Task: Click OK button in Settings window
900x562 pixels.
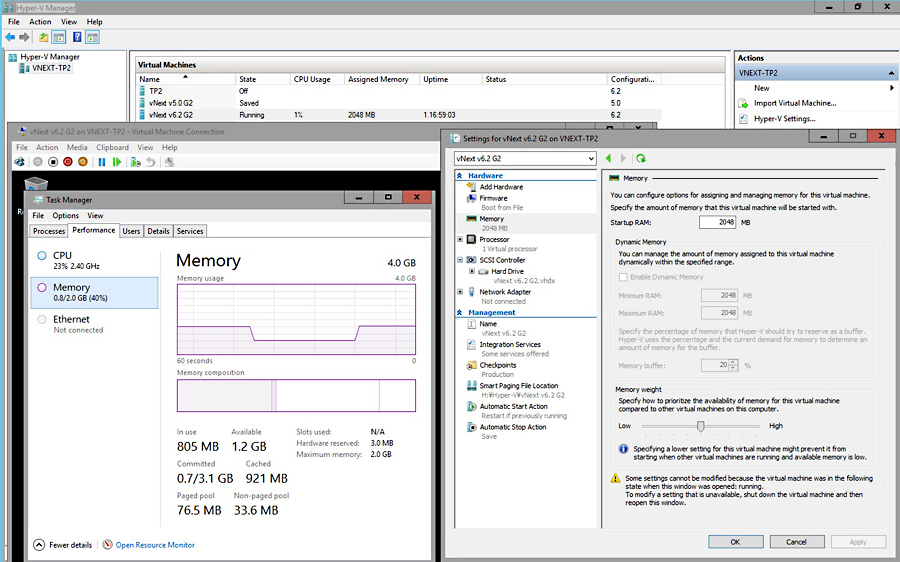Action: click(735, 542)
